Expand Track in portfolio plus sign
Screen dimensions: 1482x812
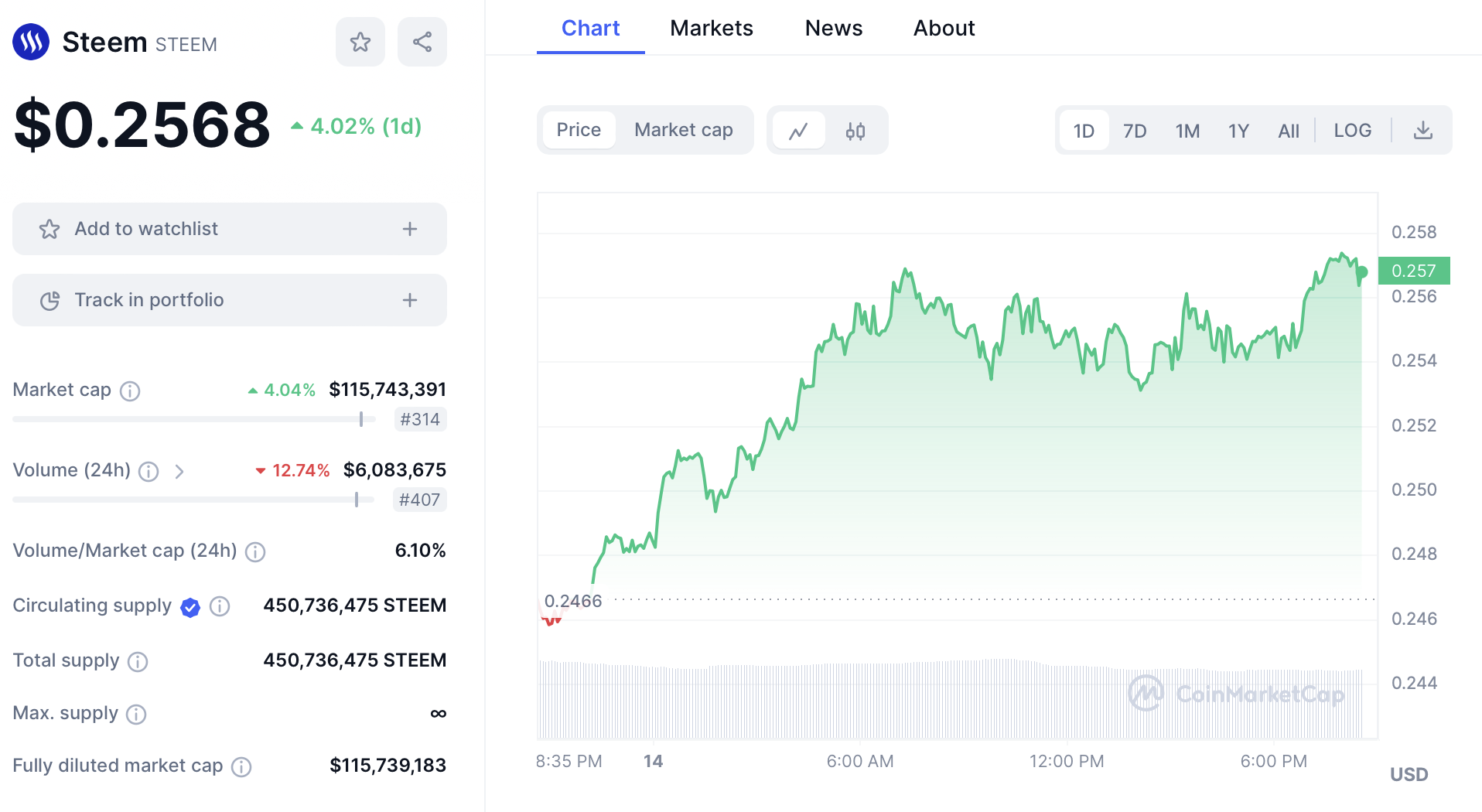(410, 300)
